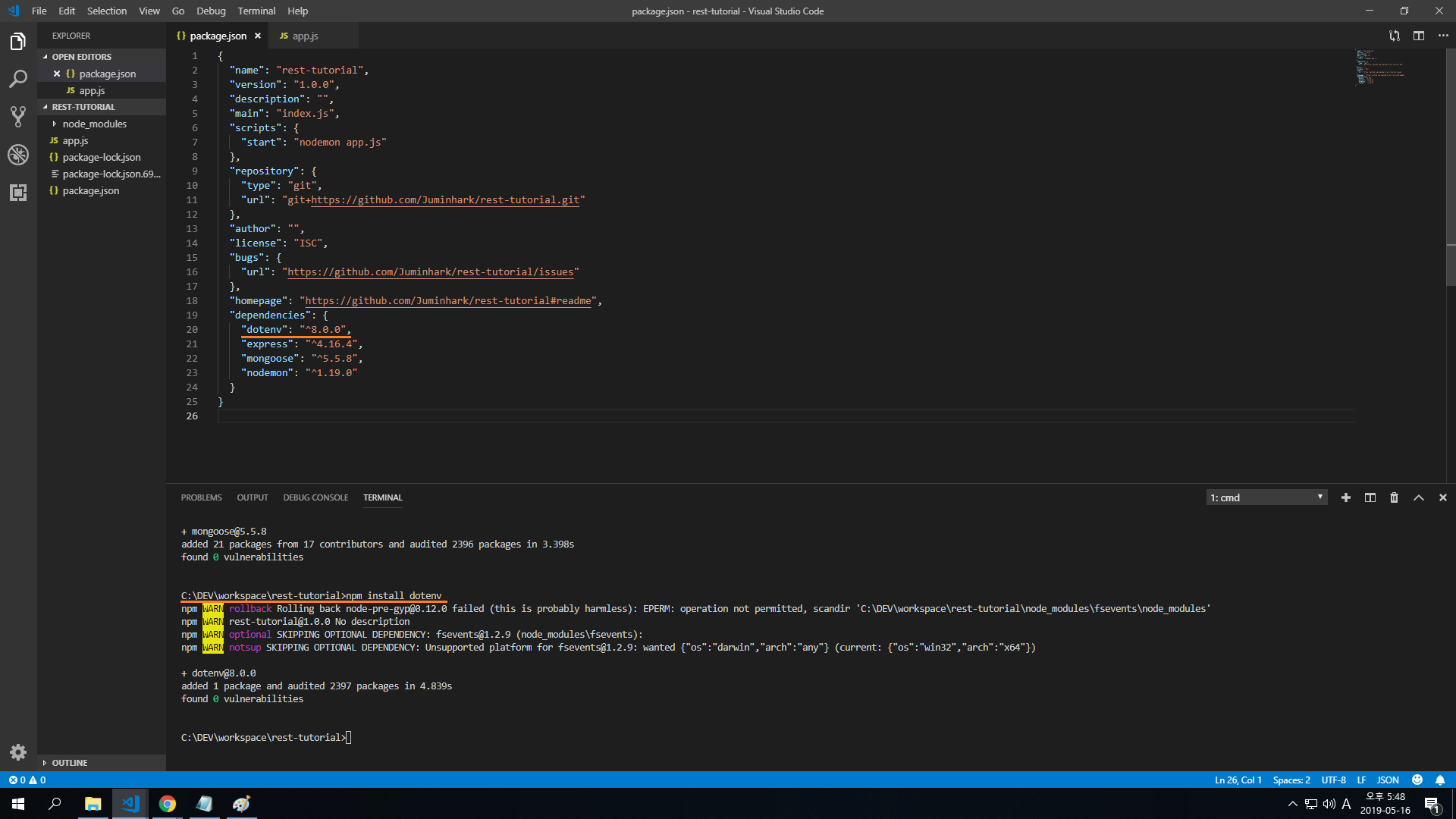Select app.js in Open Editors
Image resolution: width=1456 pixels, height=819 pixels.
click(102, 90)
